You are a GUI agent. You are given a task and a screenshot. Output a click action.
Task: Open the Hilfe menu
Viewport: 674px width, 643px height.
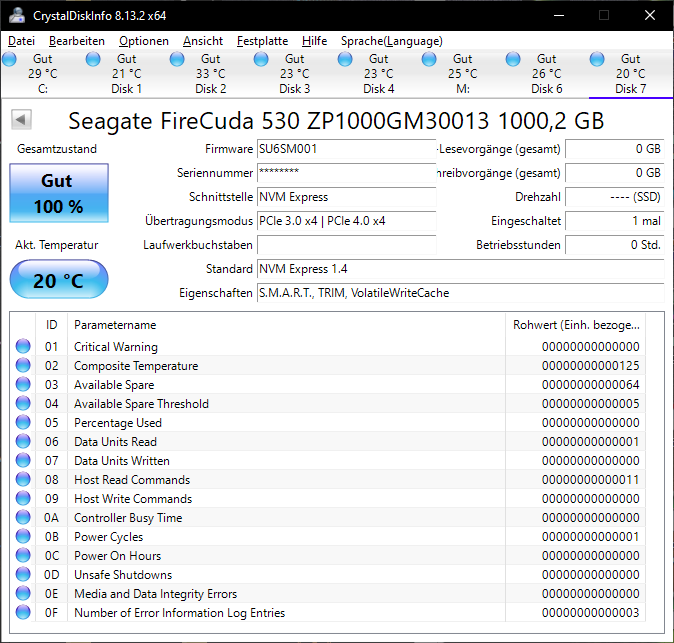click(314, 41)
